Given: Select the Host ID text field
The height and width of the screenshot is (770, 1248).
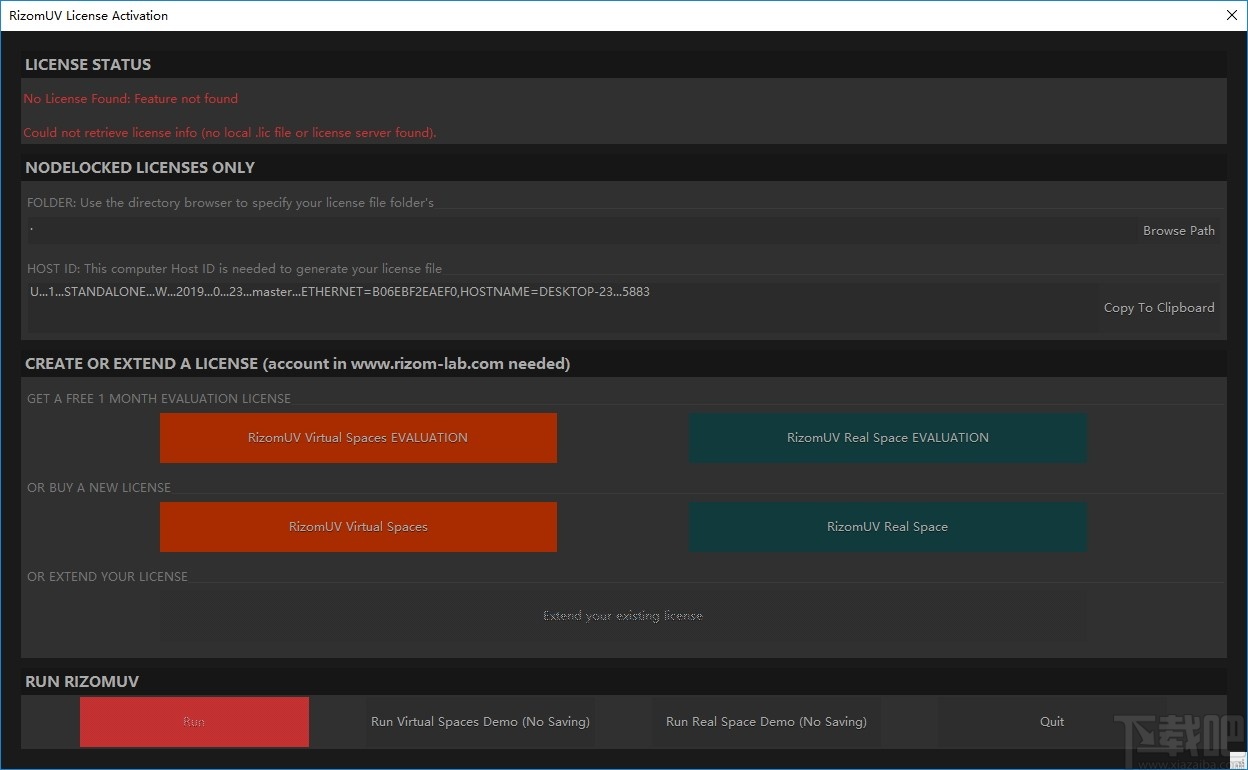Looking at the screenshot, I should click(562, 307).
